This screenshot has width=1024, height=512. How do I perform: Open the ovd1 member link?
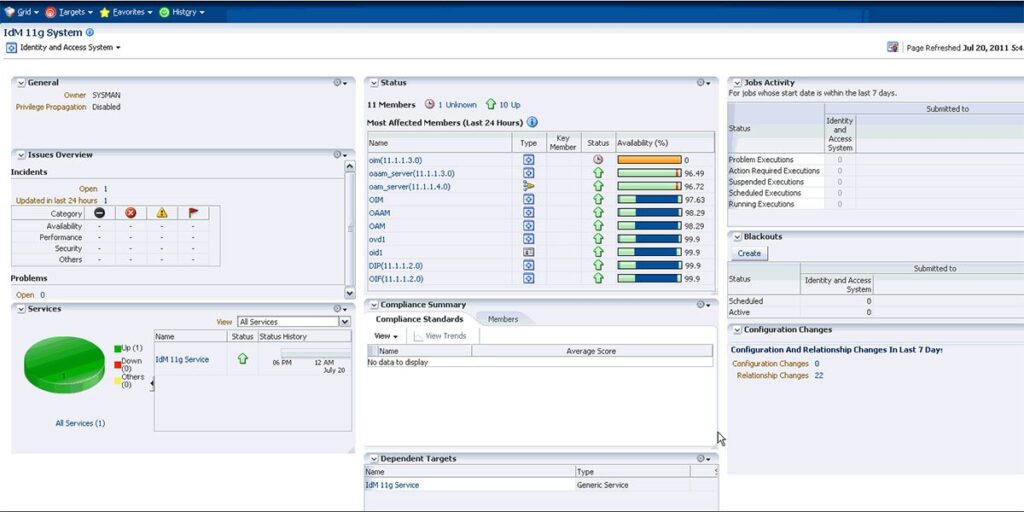(x=377, y=240)
